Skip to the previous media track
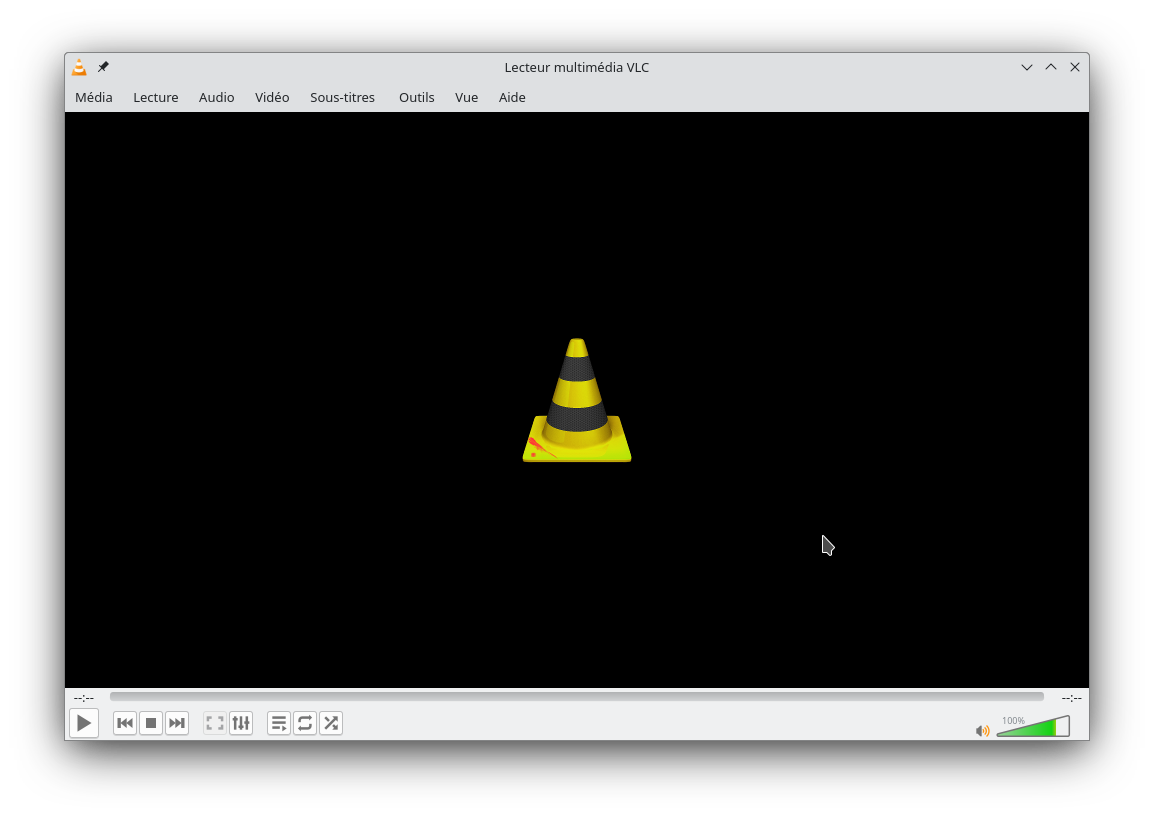The image size is (1154, 817). click(x=125, y=723)
